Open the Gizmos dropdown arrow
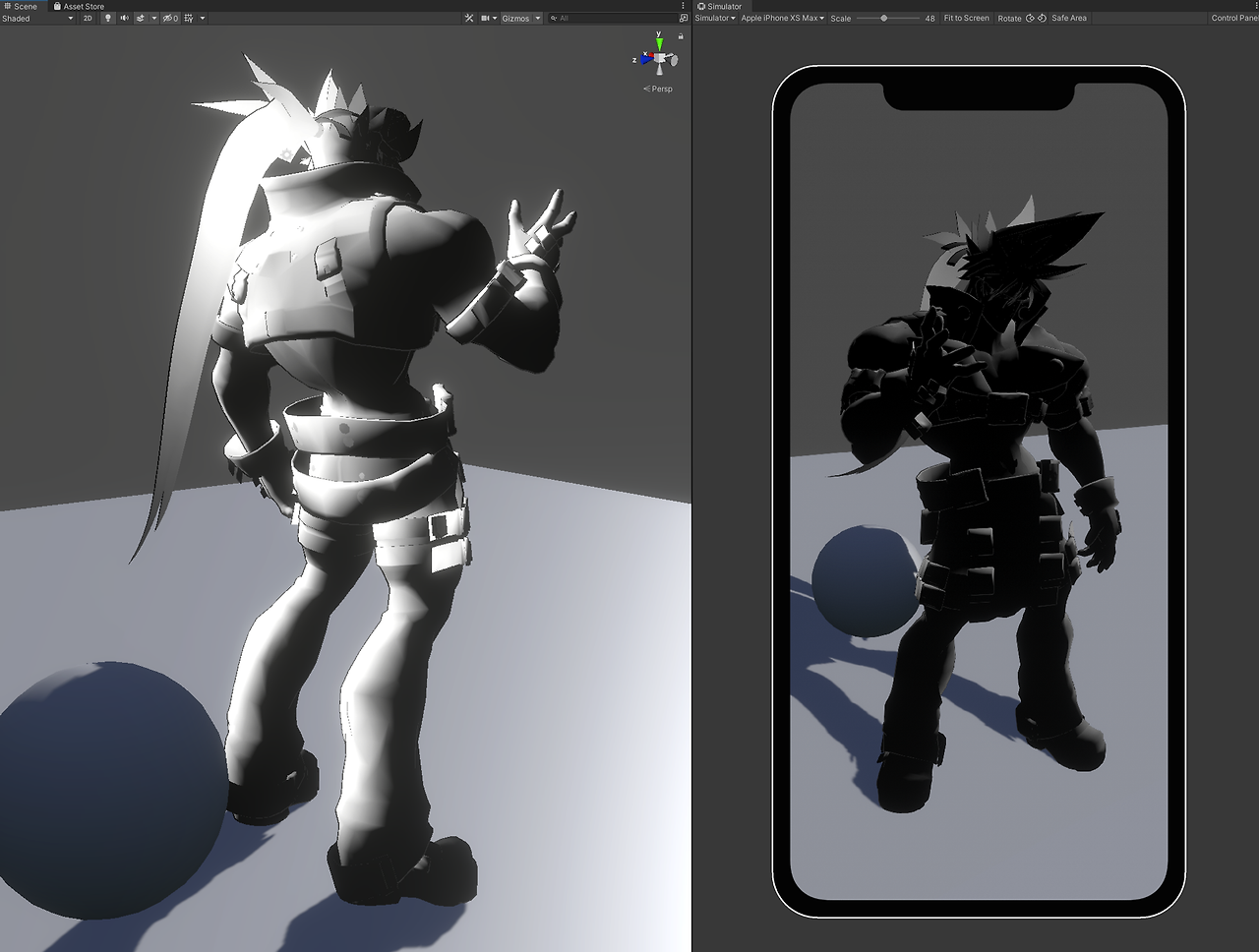 [x=538, y=19]
